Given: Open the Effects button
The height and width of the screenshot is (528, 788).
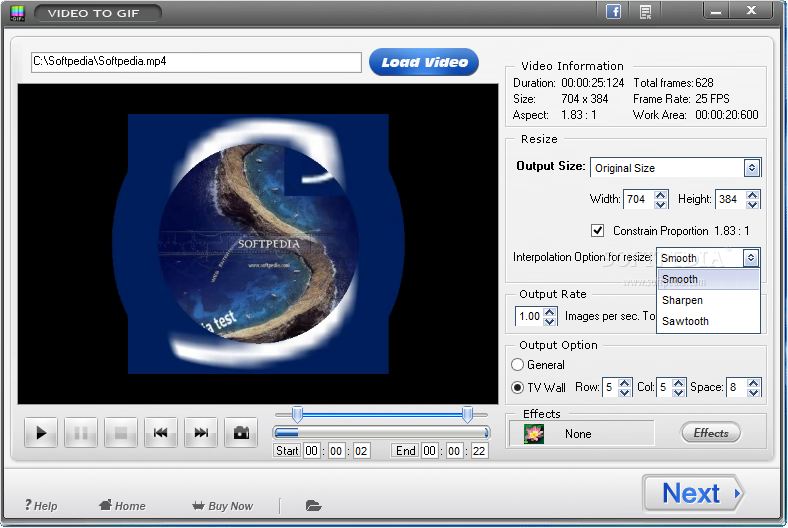Looking at the screenshot, I should [x=711, y=433].
